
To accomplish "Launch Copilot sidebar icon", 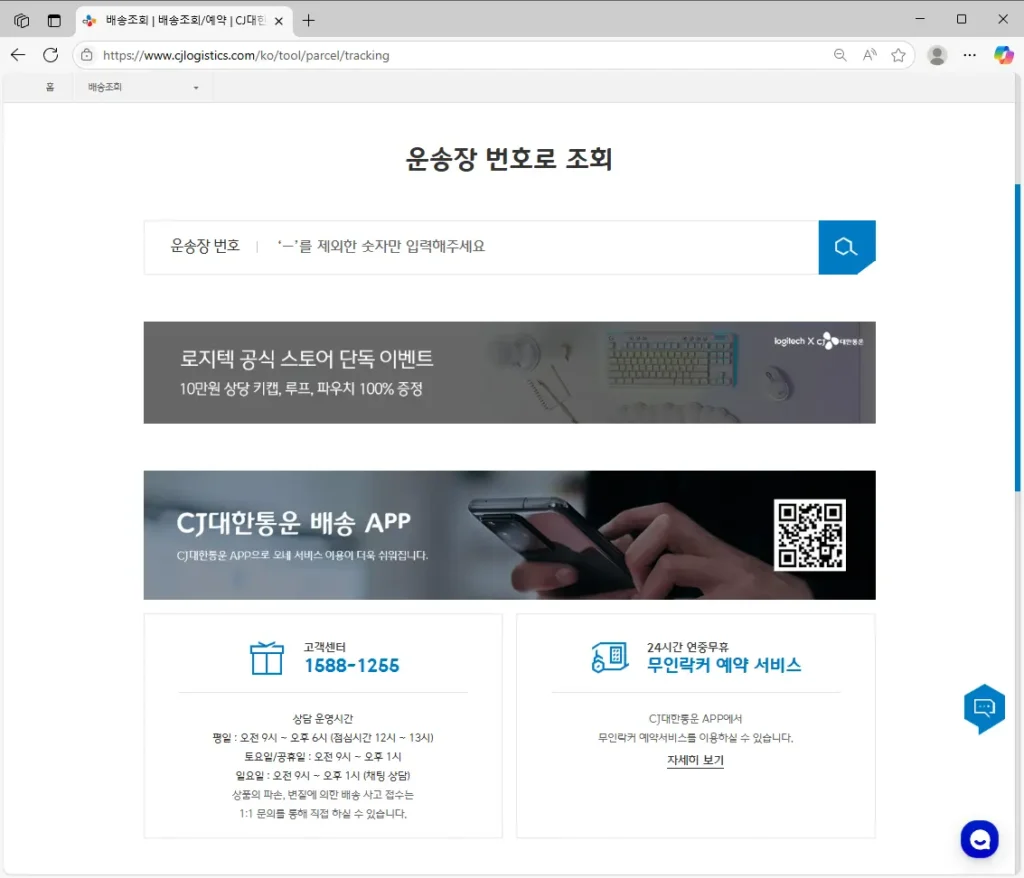I will (x=1004, y=55).
